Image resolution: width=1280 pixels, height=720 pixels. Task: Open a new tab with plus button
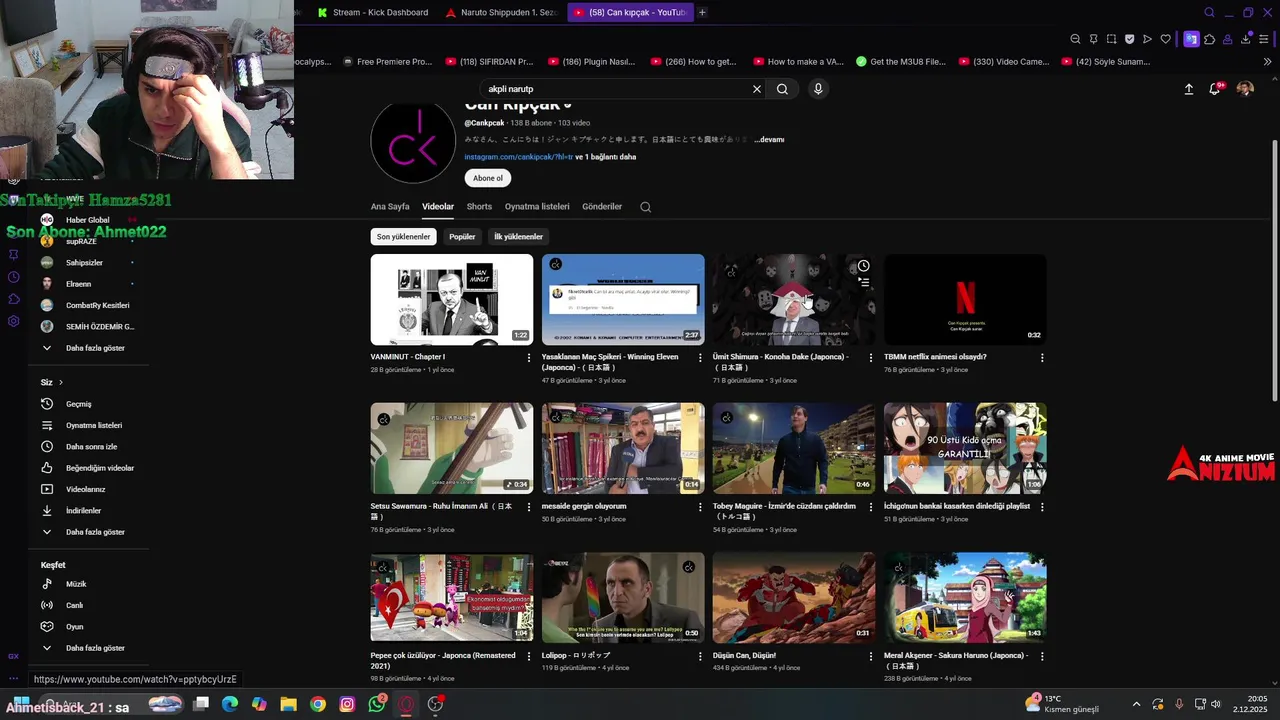tap(702, 12)
